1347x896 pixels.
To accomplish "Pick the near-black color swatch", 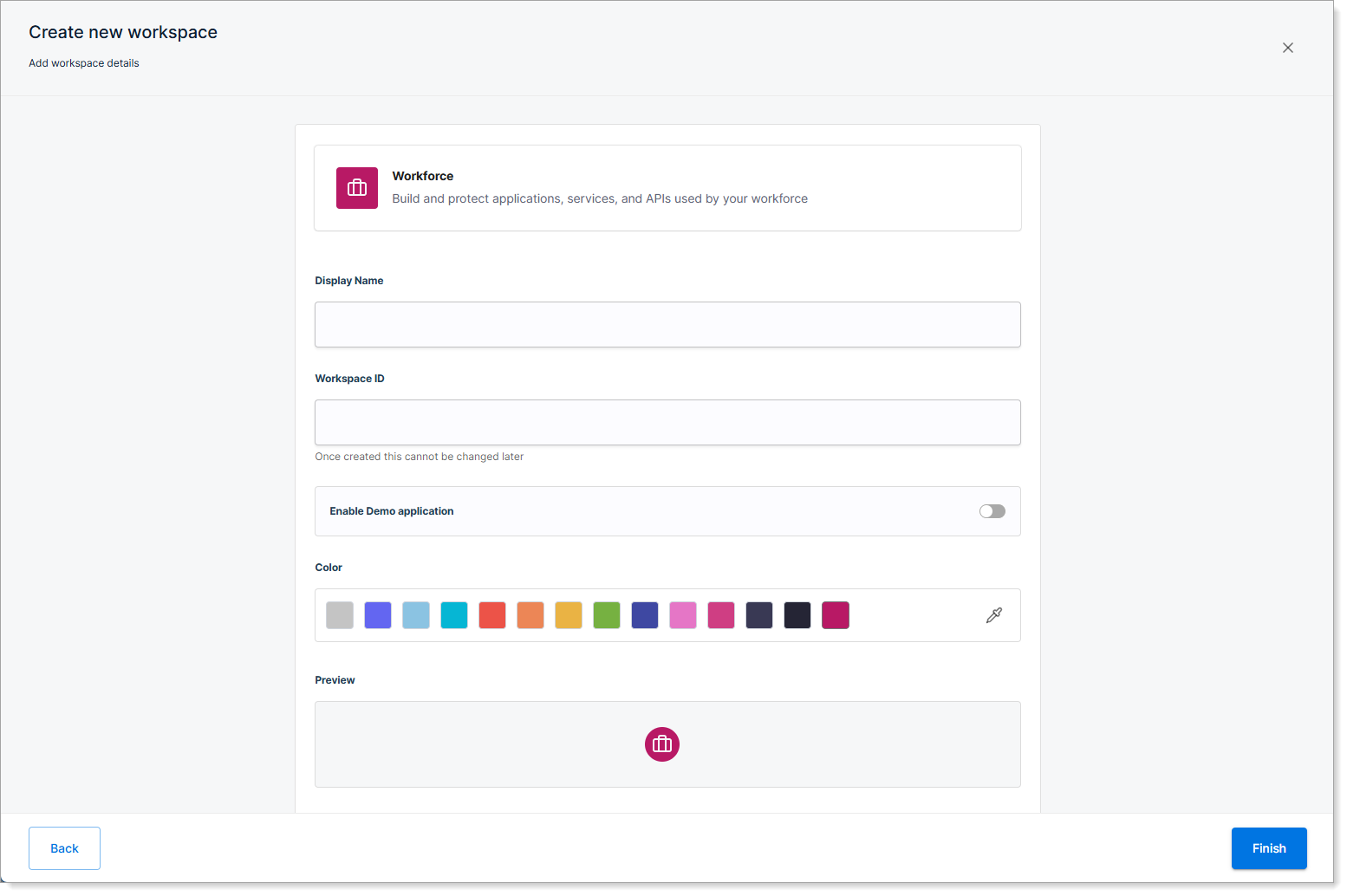I will 797,615.
